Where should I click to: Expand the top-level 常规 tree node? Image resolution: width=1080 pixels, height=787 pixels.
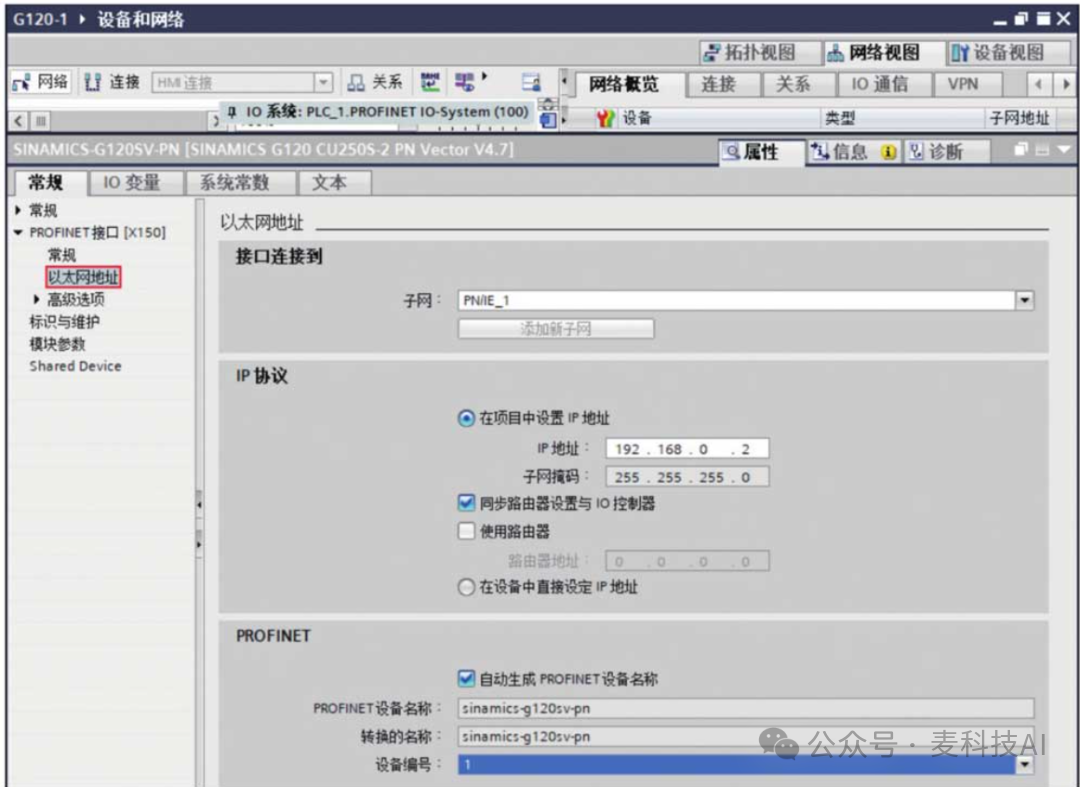coord(18,210)
